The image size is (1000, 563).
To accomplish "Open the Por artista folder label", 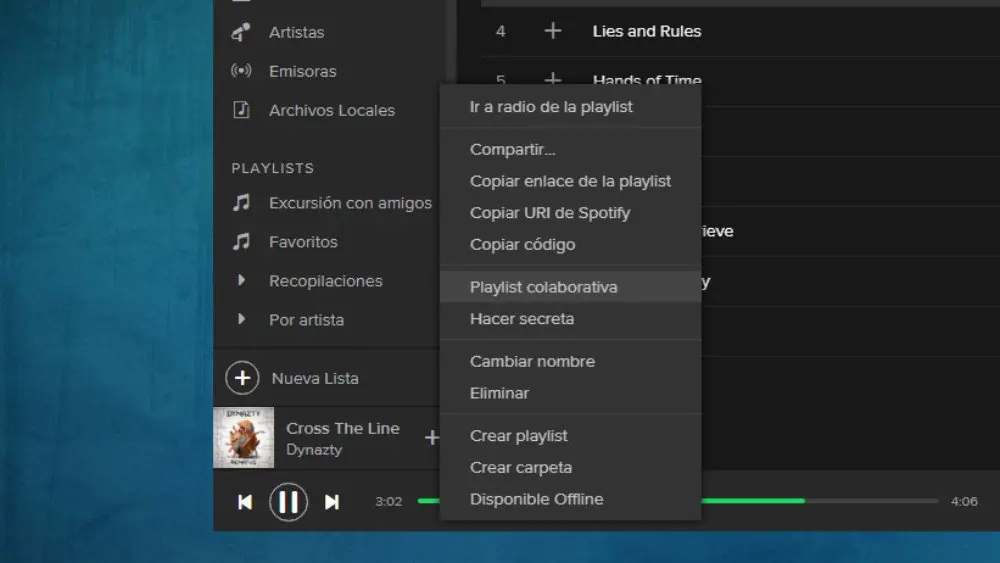I will [306, 319].
